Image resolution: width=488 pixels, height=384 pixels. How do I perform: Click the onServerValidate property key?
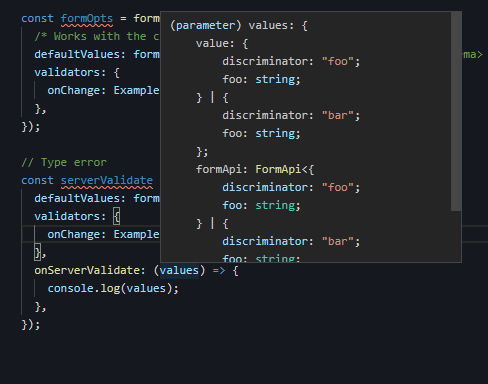pyautogui.click(x=87, y=270)
